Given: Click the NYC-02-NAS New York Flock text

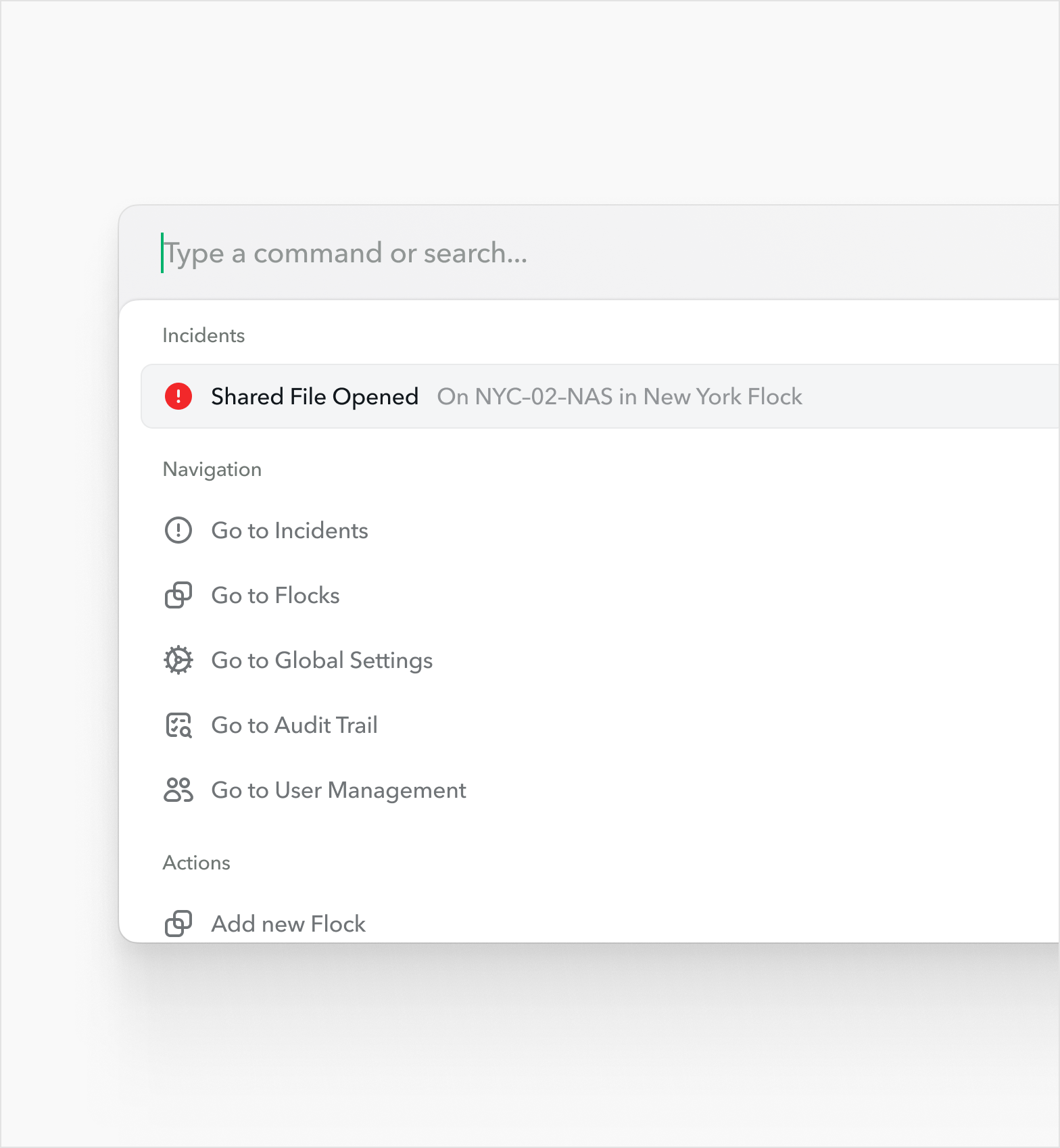Looking at the screenshot, I should pyautogui.click(x=619, y=396).
